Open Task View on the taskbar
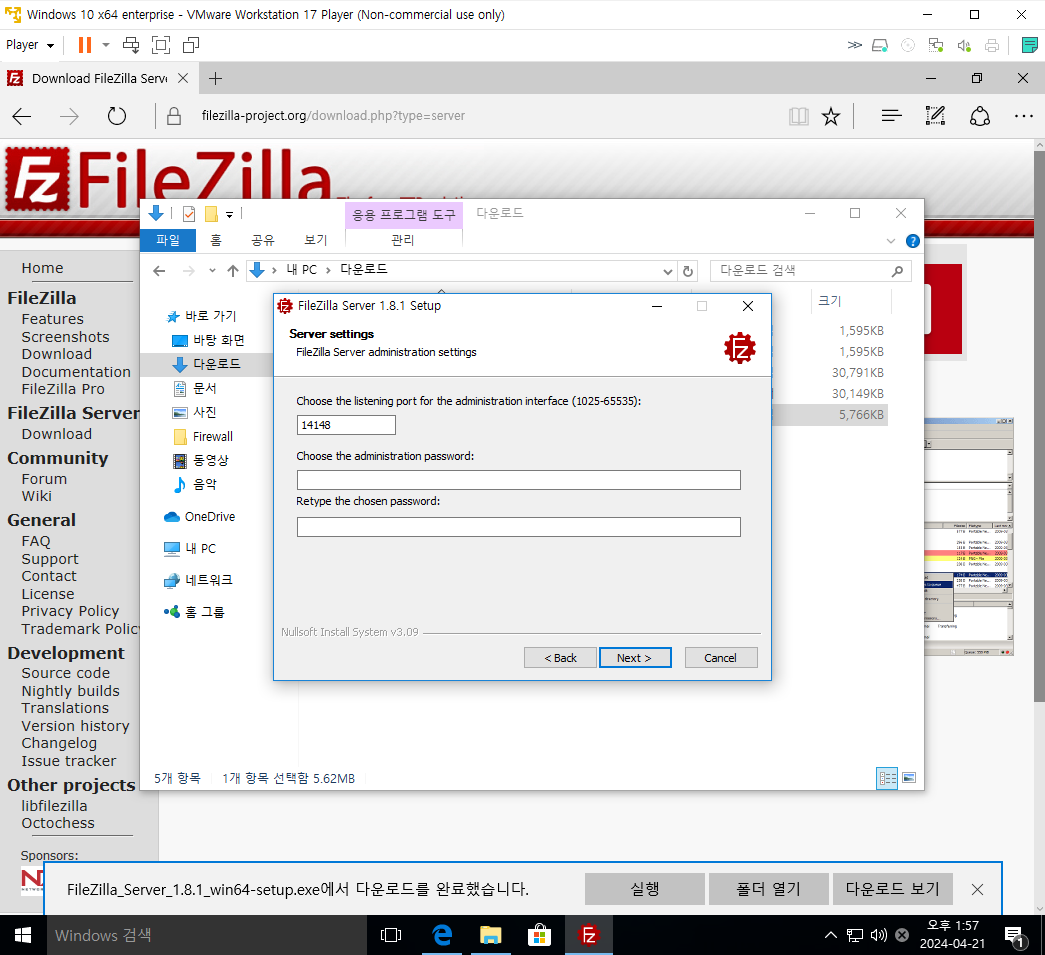The height and width of the screenshot is (955, 1045). pyautogui.click(x=391, y=935)
